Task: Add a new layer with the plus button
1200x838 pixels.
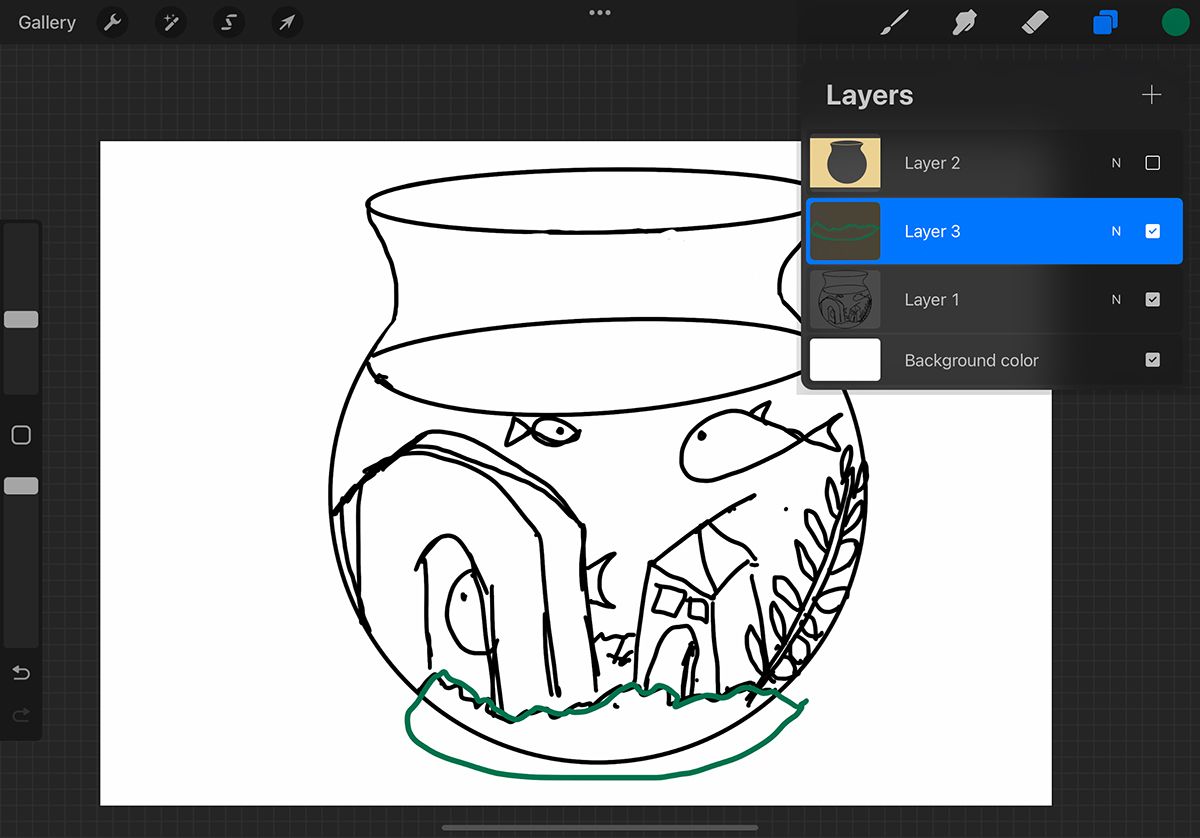Action: (1151, 94)
